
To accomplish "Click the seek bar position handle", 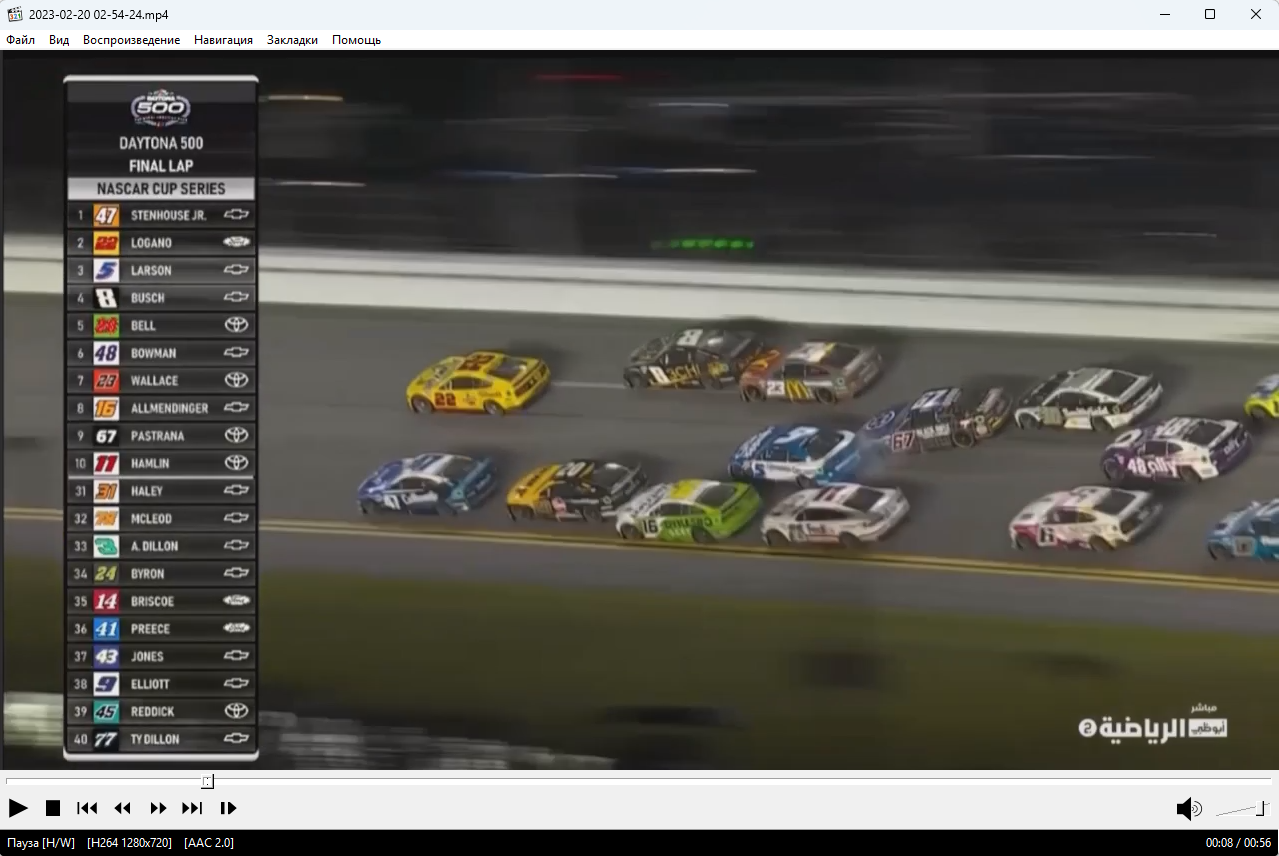I will click(x=207, y=781).
